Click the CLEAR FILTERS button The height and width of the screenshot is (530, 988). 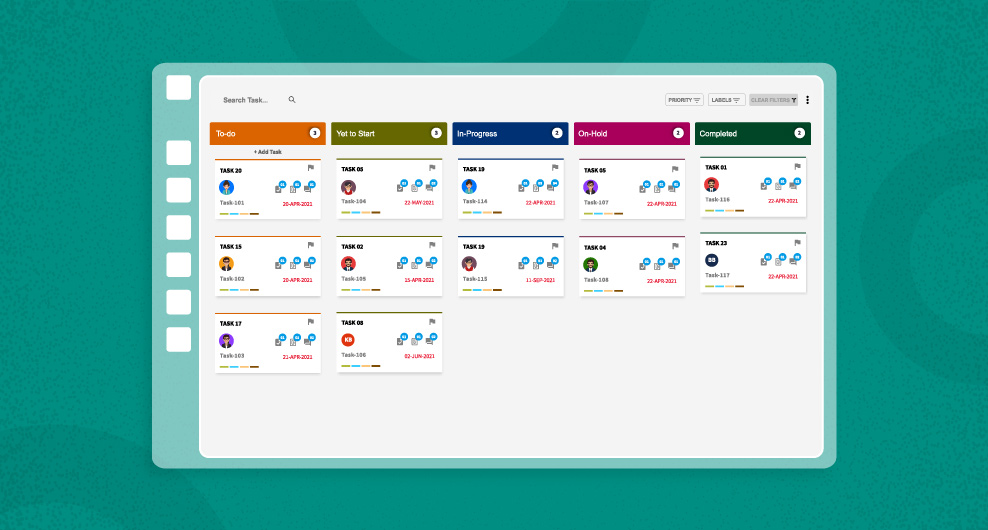pos(774,100)
